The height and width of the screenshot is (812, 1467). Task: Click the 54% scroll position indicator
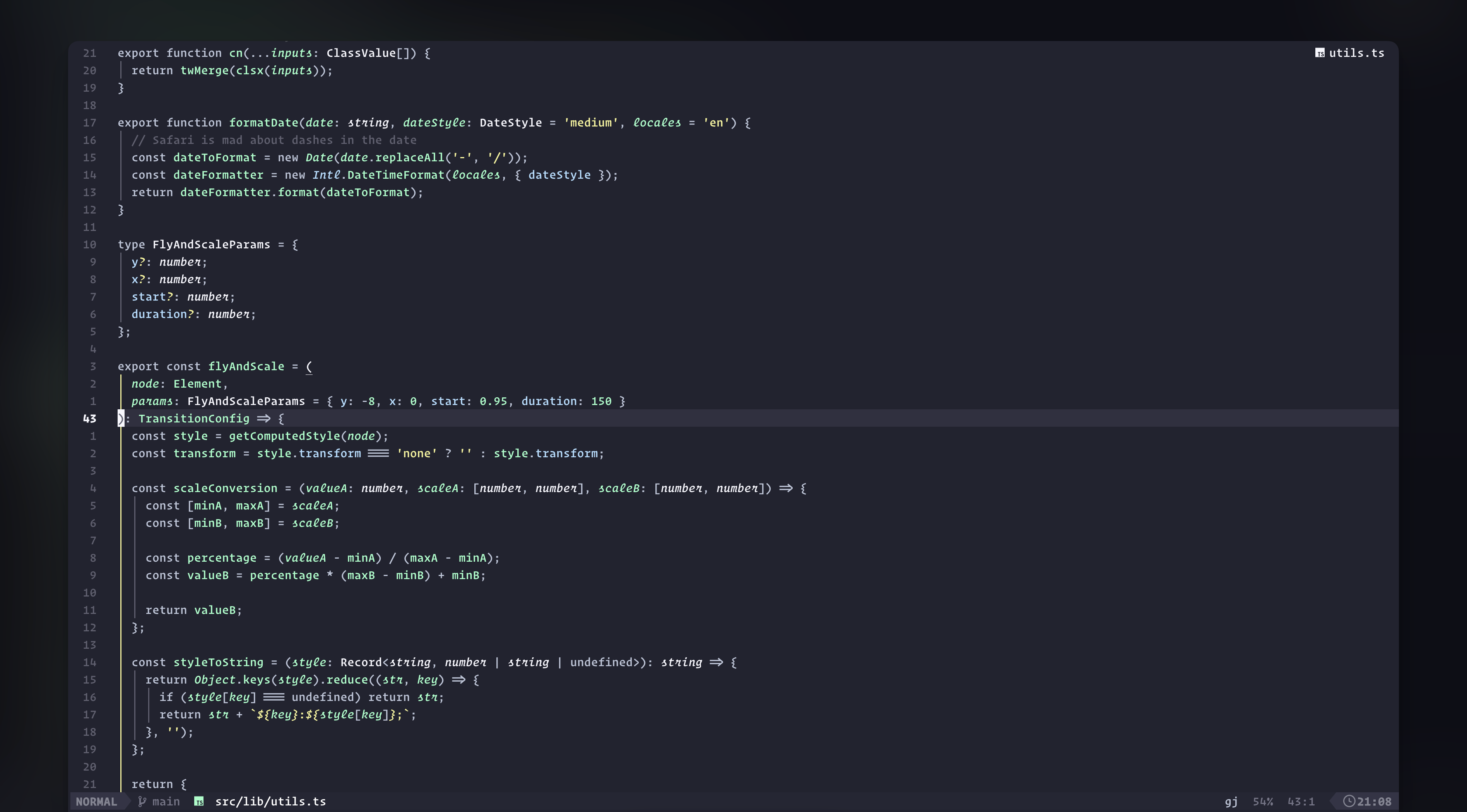(1263, 801)
